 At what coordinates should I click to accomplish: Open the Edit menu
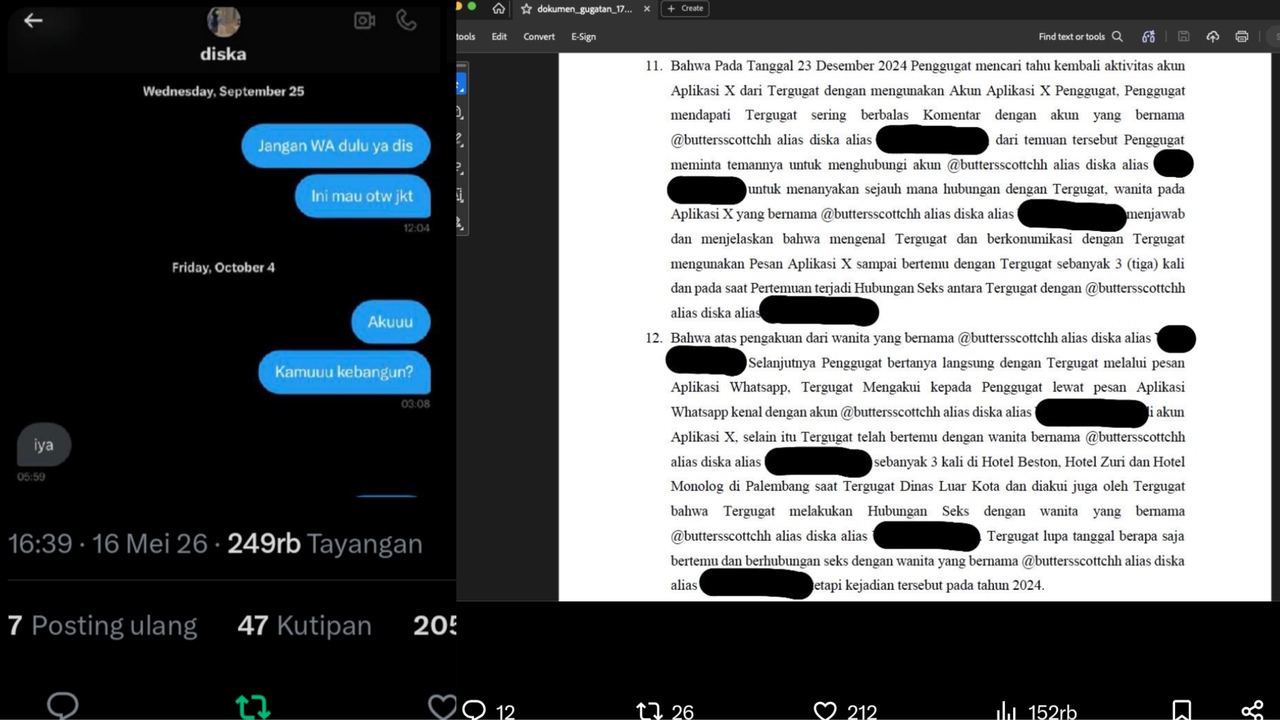pos(499,36)
